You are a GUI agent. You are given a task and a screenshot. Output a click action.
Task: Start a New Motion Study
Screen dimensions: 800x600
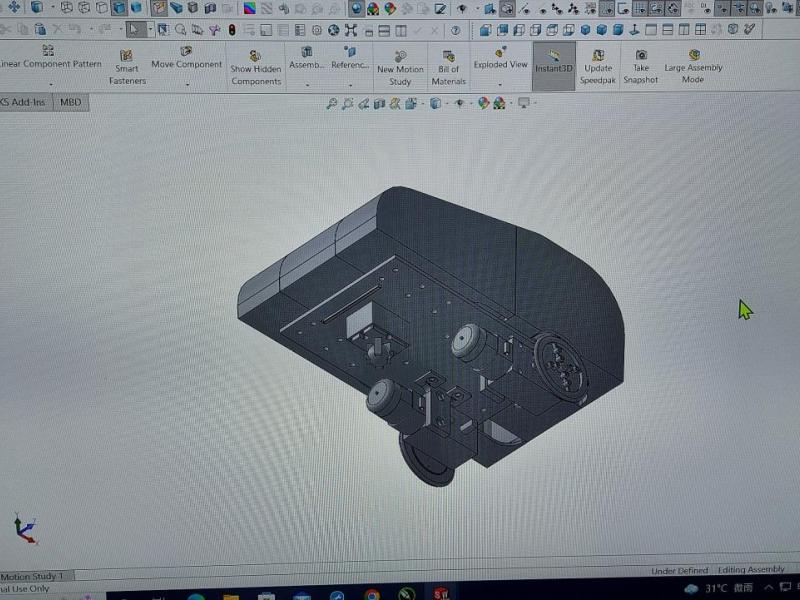click(x=400, y=68)
